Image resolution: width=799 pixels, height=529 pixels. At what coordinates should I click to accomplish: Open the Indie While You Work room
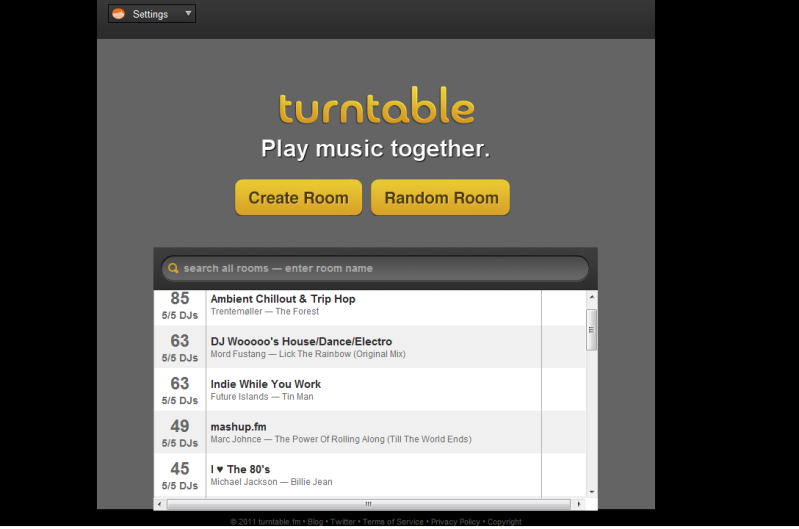point(265,384)
